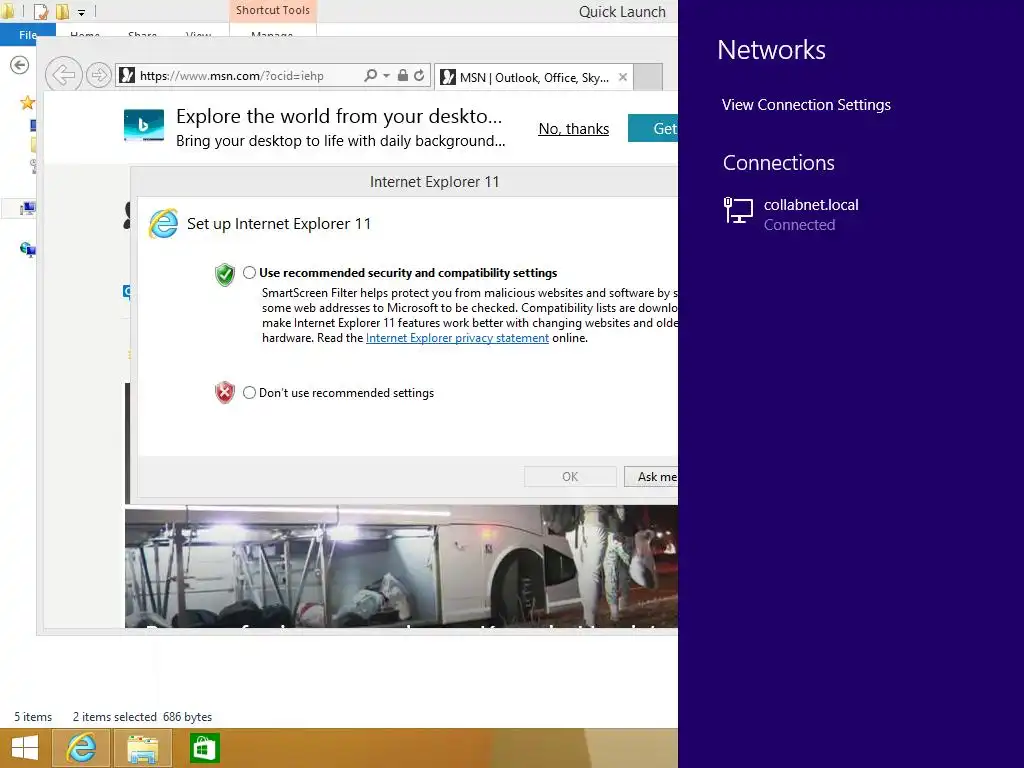Click the wired network connection icon
Screen dimensions: 1024x768
tap(738, 211)
